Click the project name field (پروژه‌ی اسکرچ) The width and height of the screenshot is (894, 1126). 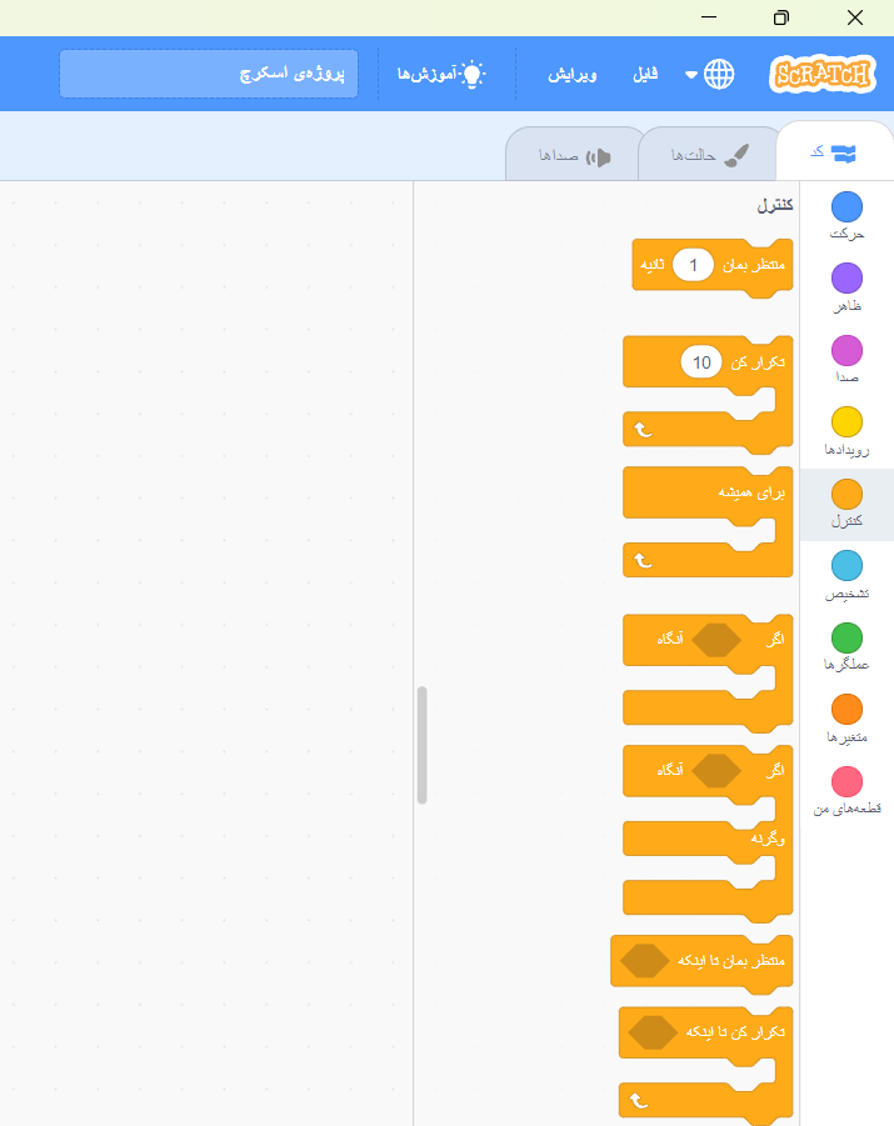(x=208, y=73)
